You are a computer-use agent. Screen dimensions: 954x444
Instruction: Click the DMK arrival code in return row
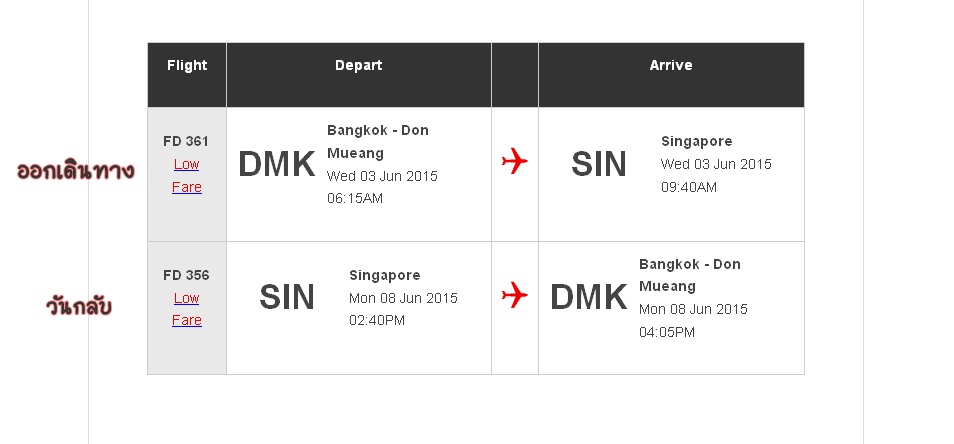pyautogui.click(x=588, y=297)
